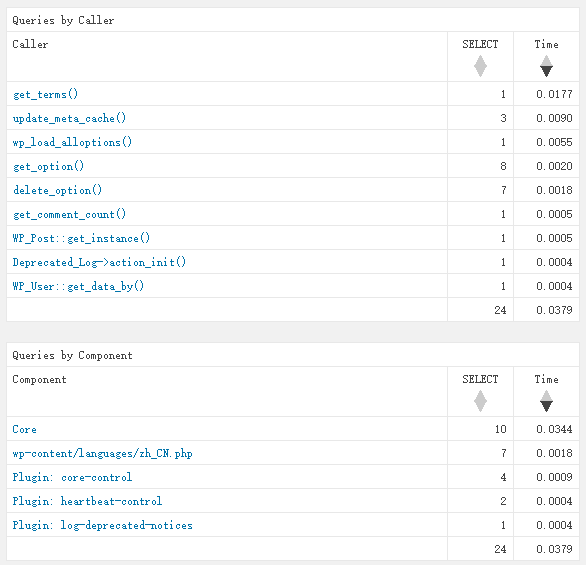Filter by delete_option() caller
The image size is (586, 565).
pos(57,190)
